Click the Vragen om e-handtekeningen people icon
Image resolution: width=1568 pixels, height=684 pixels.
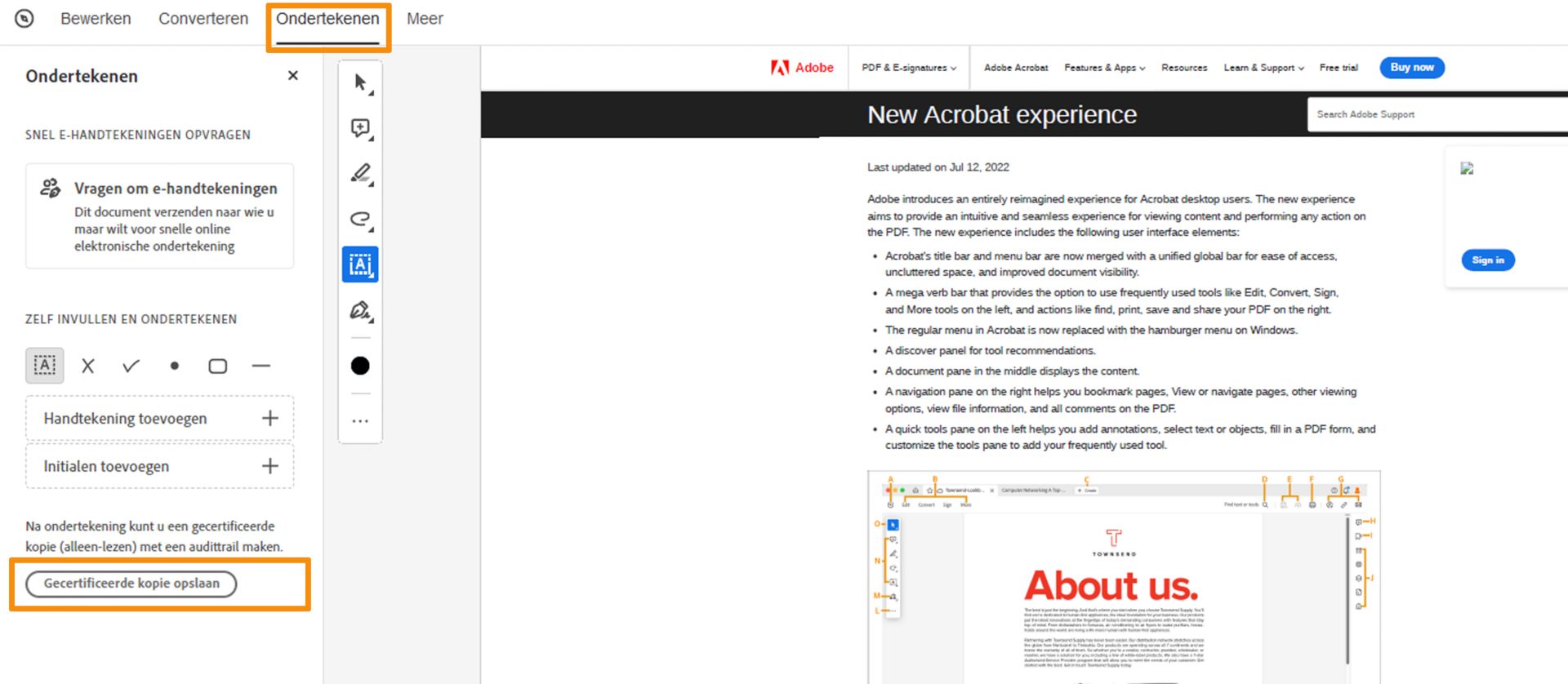(50, 189)
